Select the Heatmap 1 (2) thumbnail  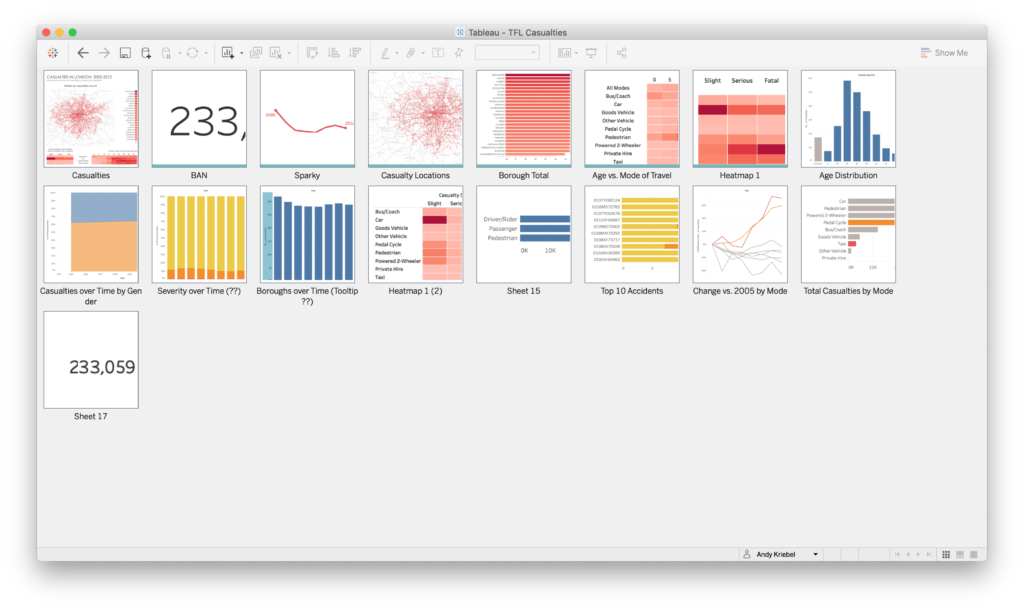click(x=415, y=234)
